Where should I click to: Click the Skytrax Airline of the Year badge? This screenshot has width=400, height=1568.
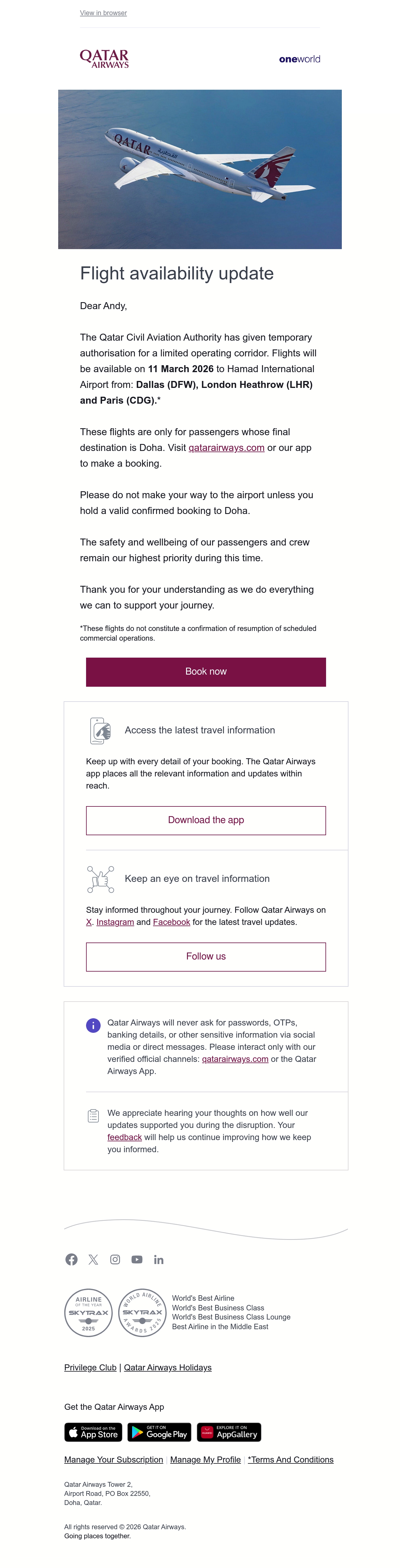(88, 1312)
